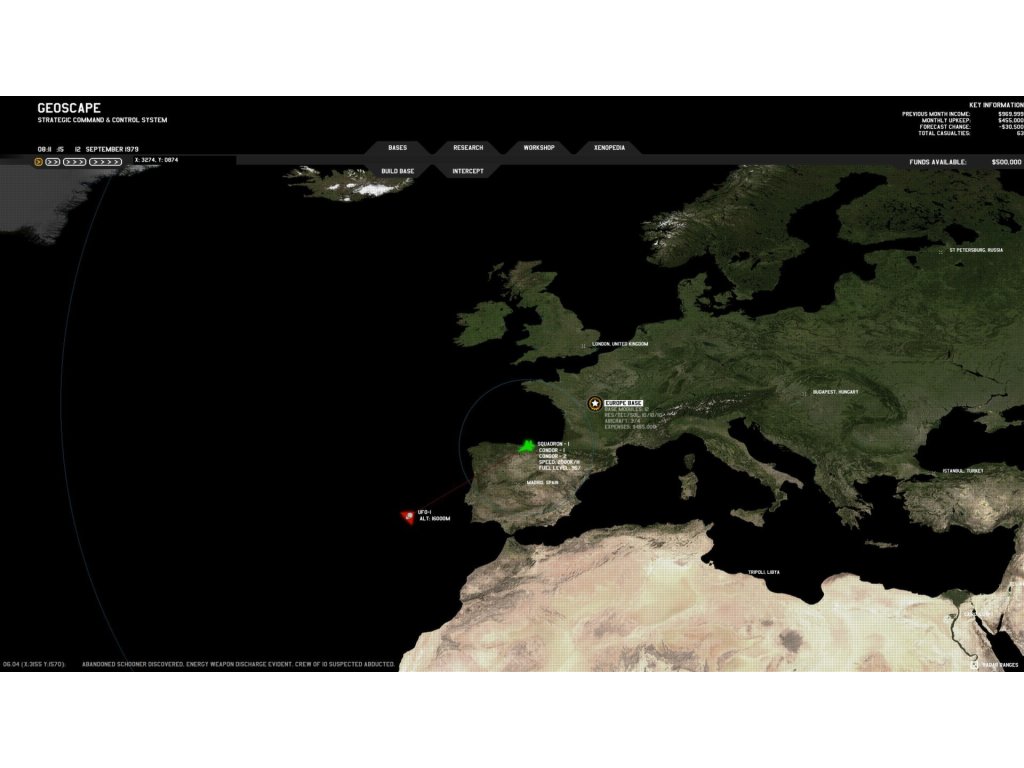This screenshot has width=1024, height=768.
Task: Toggle the Radar Ranges checkbox
Action: coord(974,665)
